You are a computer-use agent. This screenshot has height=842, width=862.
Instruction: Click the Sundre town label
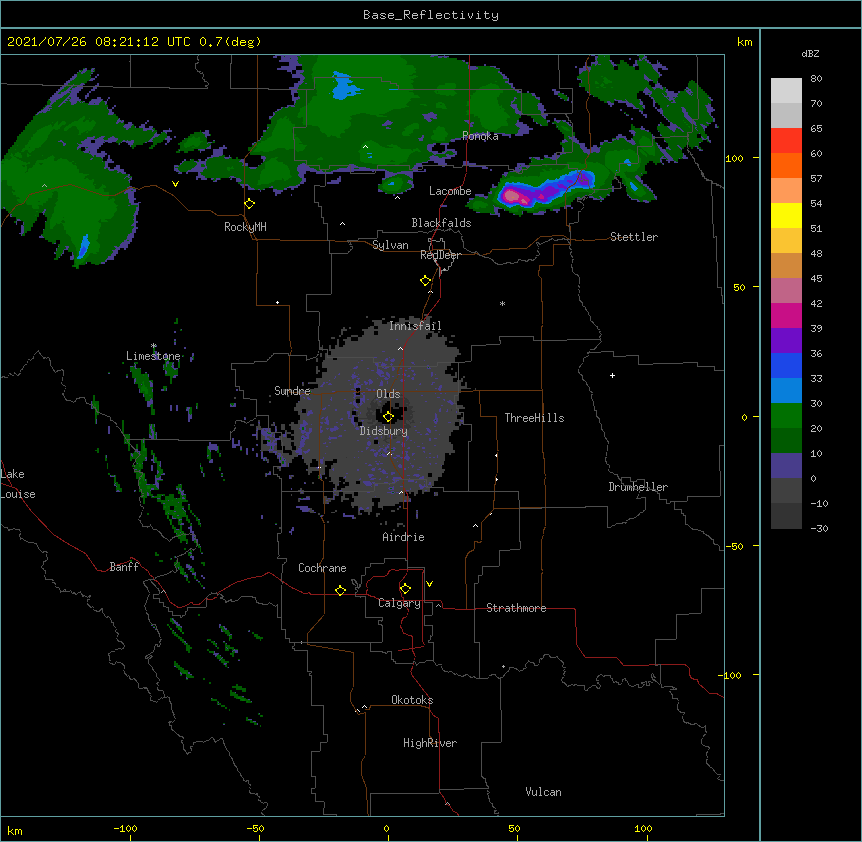coord(292,391)
